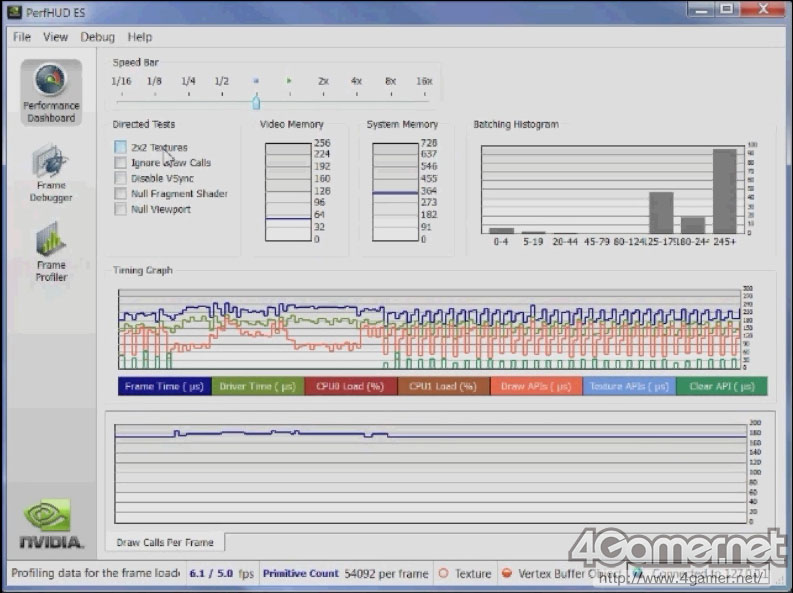Image resolution: width=793 pixels, height=593 pixels.
Task: Check Ignore Draw Calls option
Action: pos(121,163)
